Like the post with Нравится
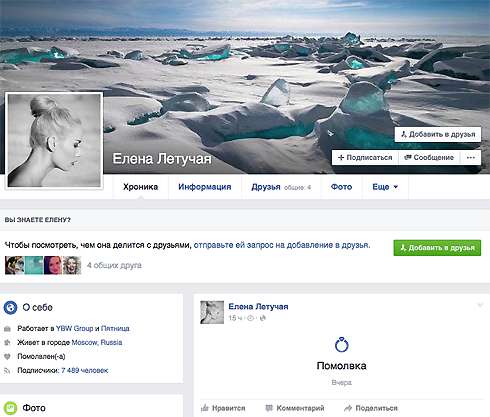Viewport: 490px width, 417px height. tap(223, 408)
